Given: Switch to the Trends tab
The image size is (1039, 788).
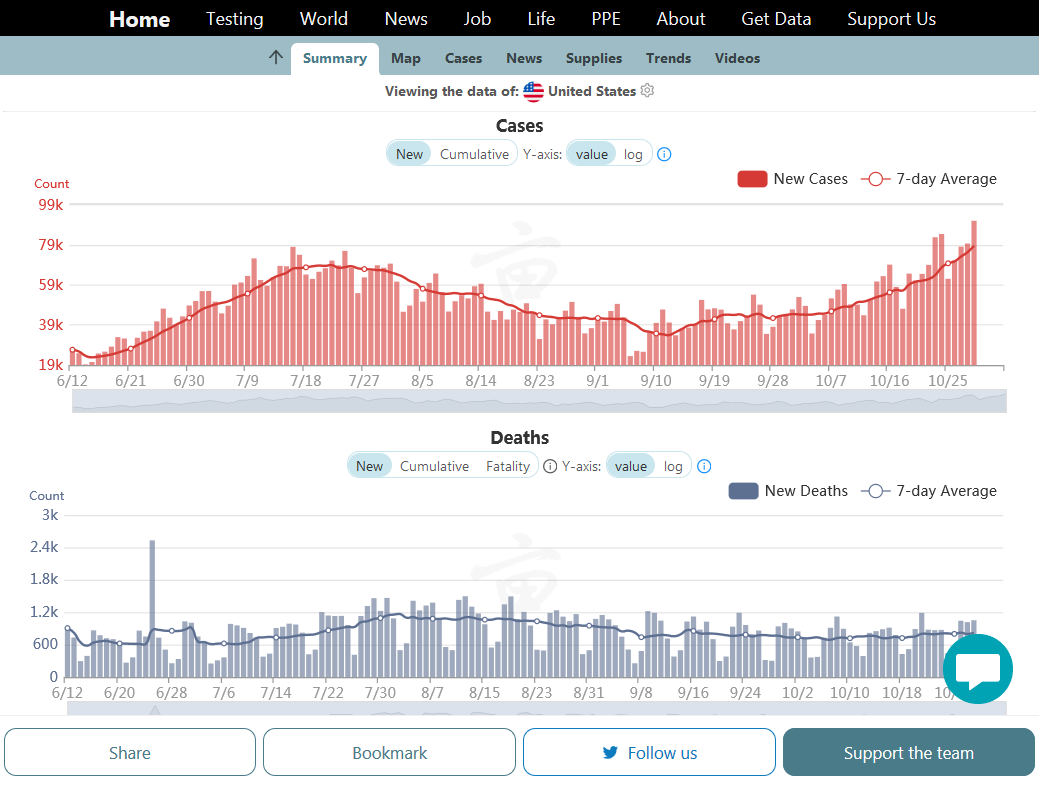Looking at the screenshot, I should [x=668, y=58].
